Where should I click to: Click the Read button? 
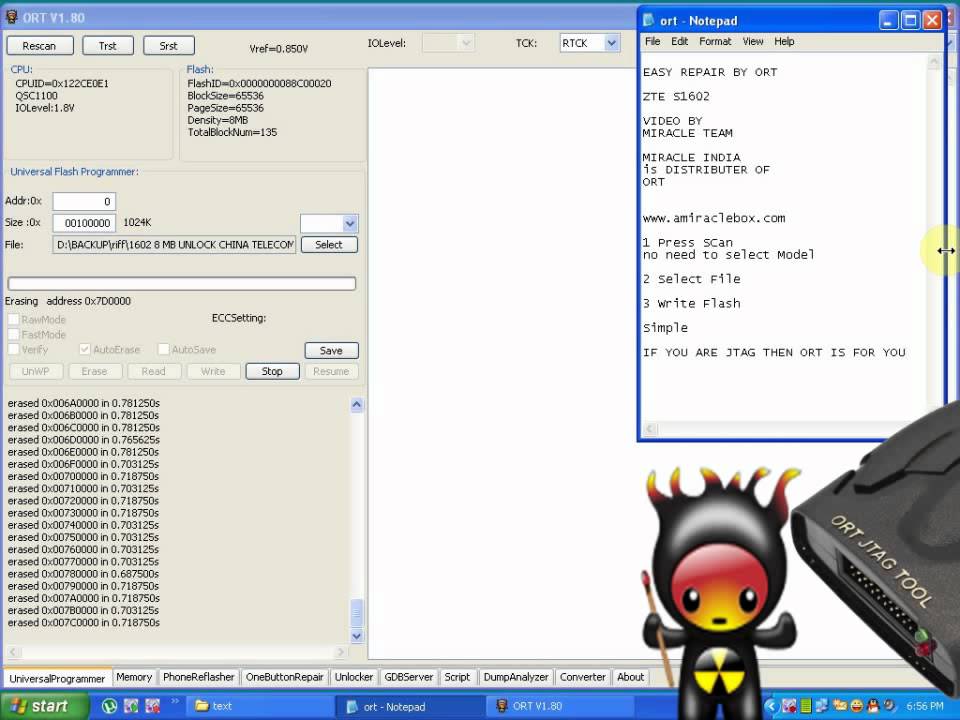tap(154, 371)
